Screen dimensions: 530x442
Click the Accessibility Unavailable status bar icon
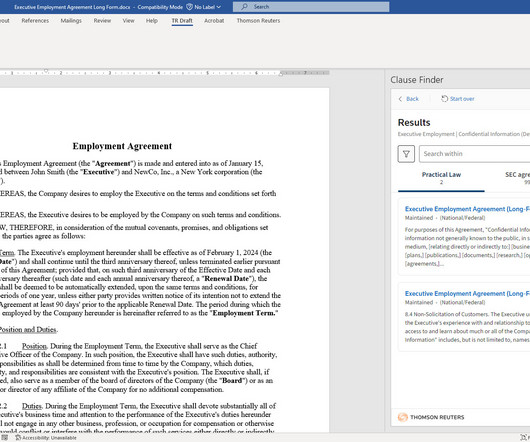(18, 438)
